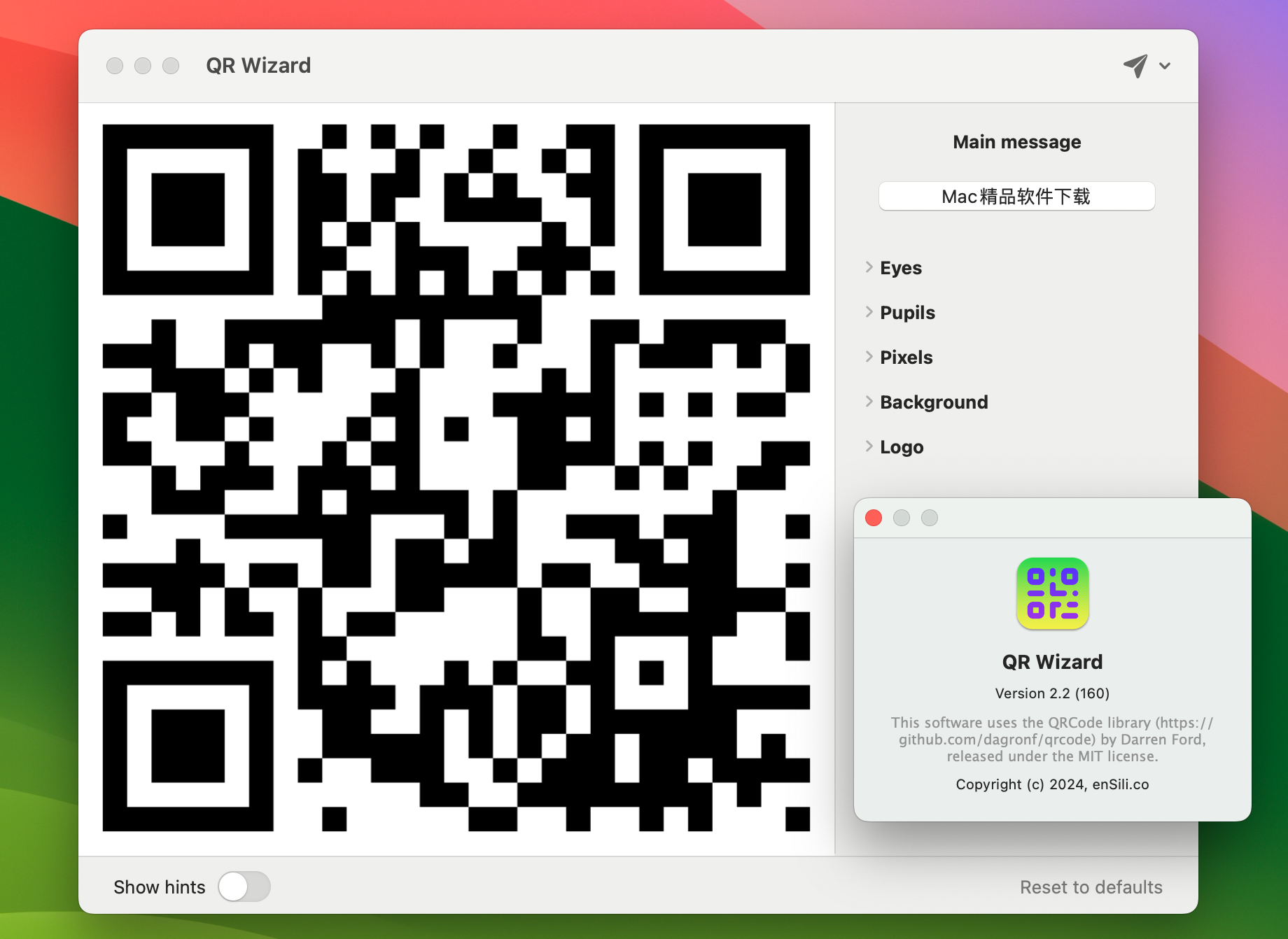The image size is (1288, 939).
Task: Expand the Pixels section chevron
Action: click(869, 357)
